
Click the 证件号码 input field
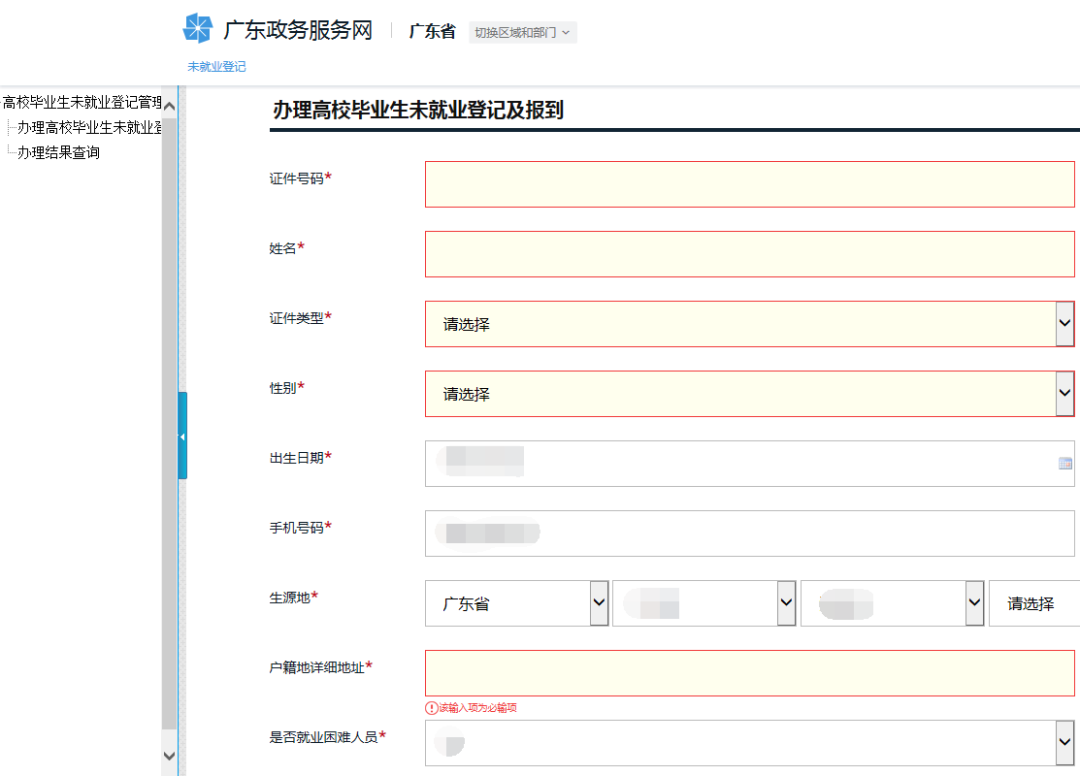749,184
